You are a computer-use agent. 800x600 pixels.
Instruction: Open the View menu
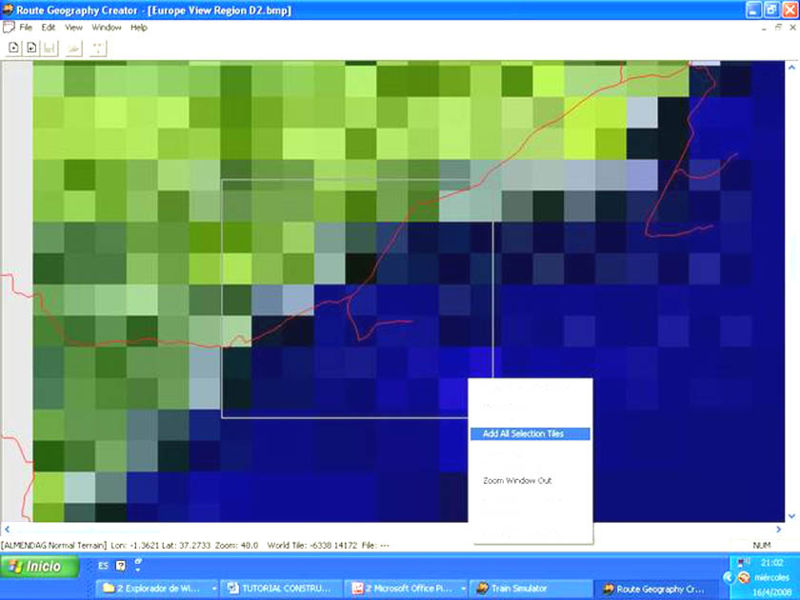[x=73, y=27]
